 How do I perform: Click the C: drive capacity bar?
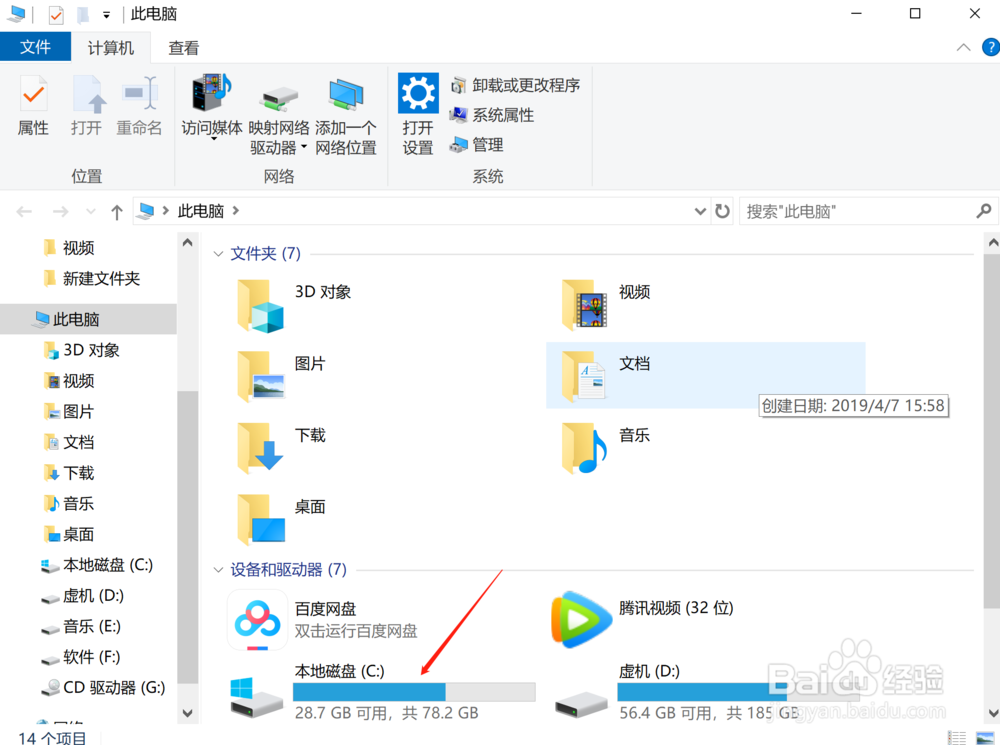[413, 691]
